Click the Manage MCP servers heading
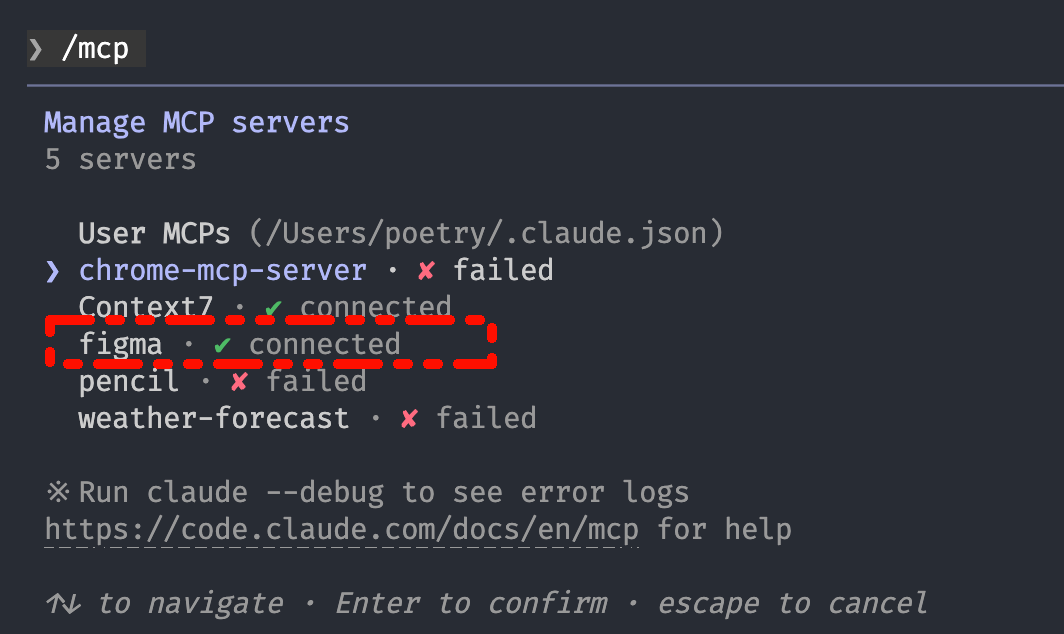The image size is (1064, 634). point(197,123)
